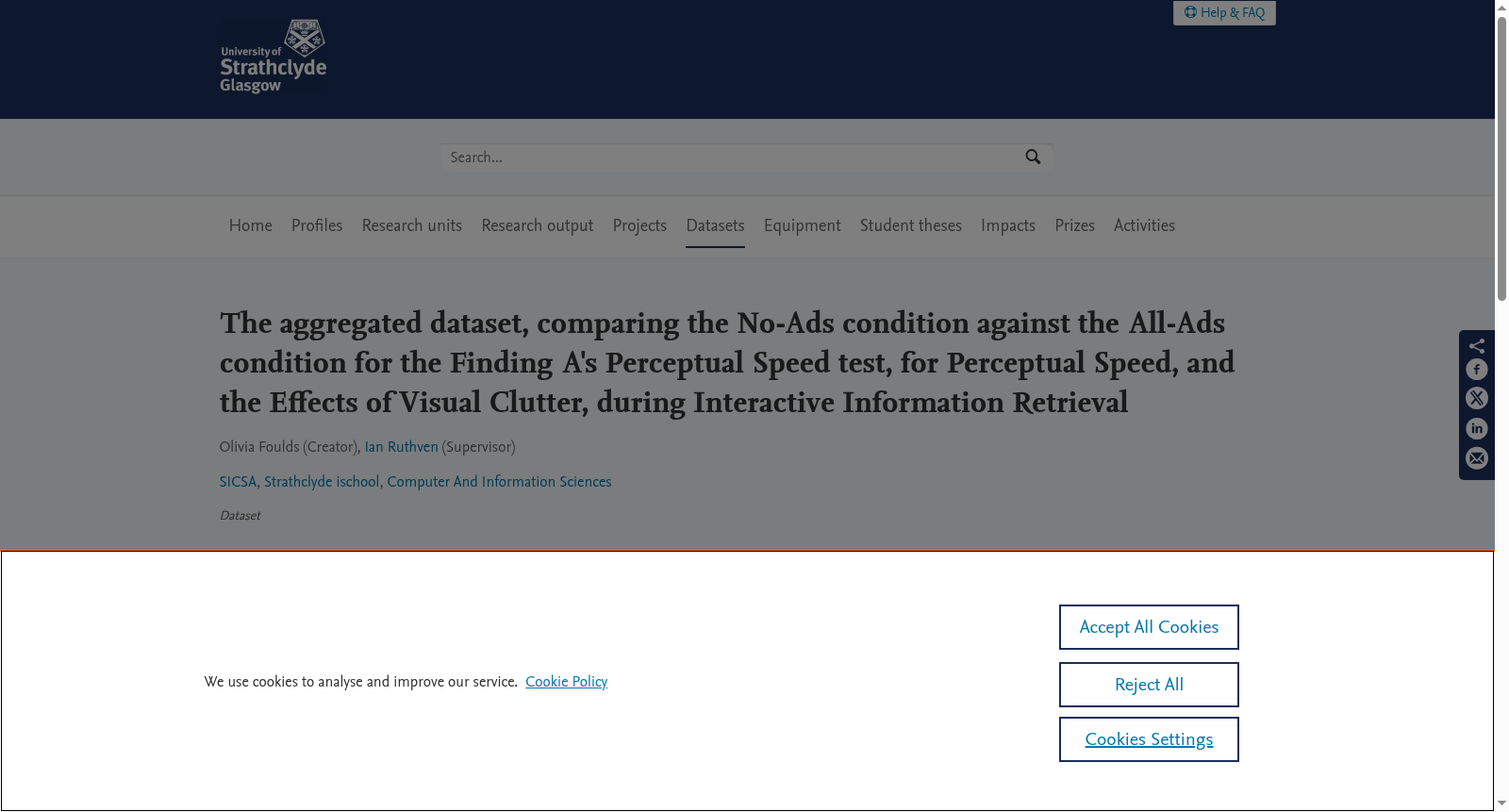Open Student theses section
This screenshot has width=1509, height=812.
pos(911,225)
